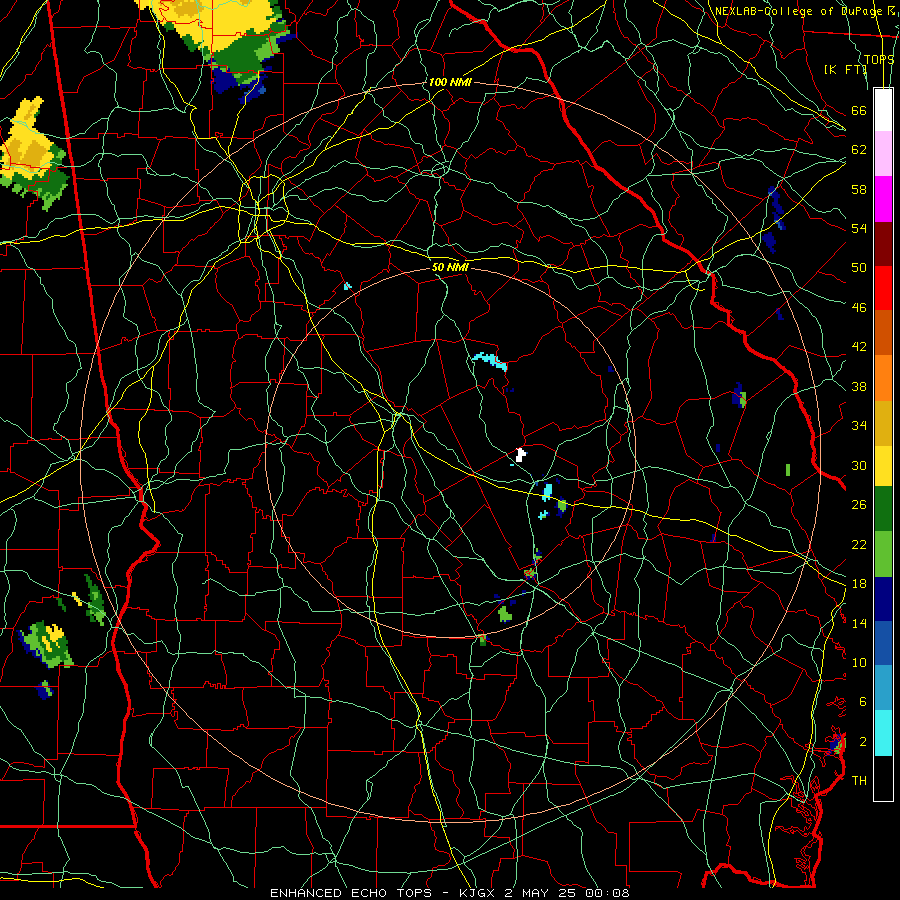Click the "6" legend value
Viewport: 900px width, 900px height.
(862, 702)
